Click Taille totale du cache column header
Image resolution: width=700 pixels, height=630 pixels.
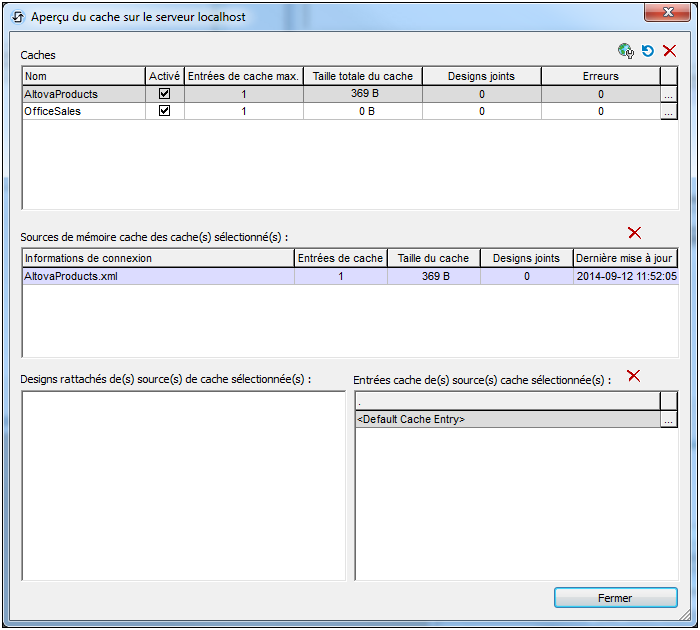click(361, 76)
